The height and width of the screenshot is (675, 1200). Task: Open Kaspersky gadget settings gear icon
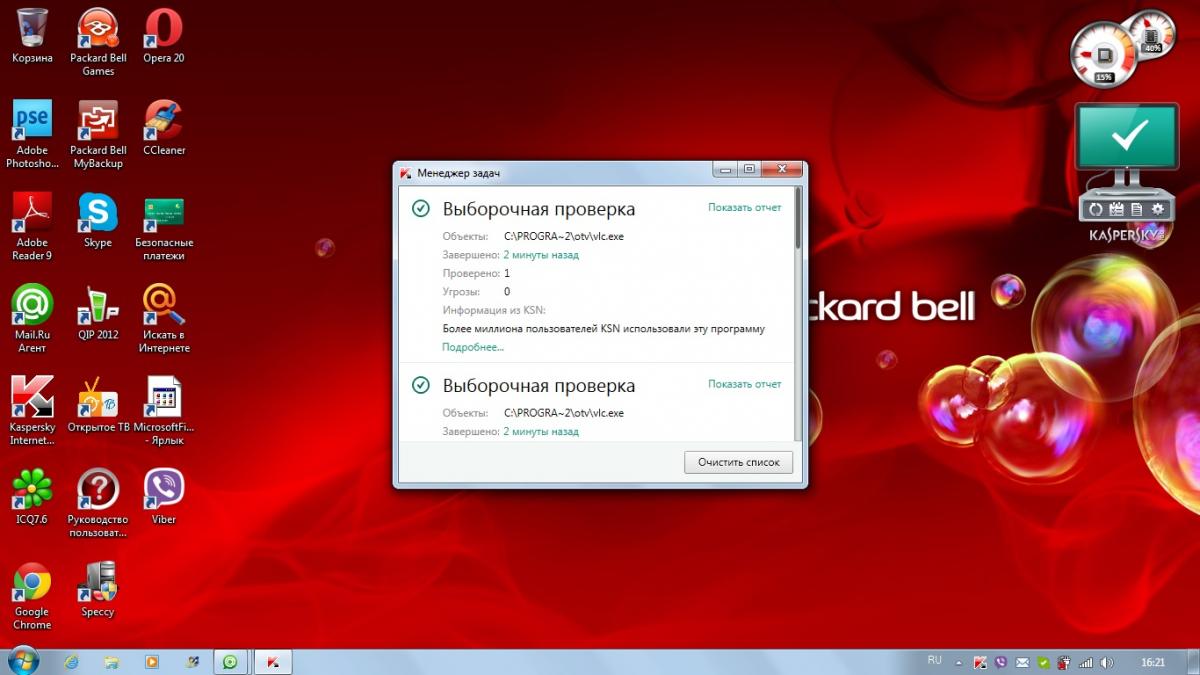click(x=1159, y=209)
